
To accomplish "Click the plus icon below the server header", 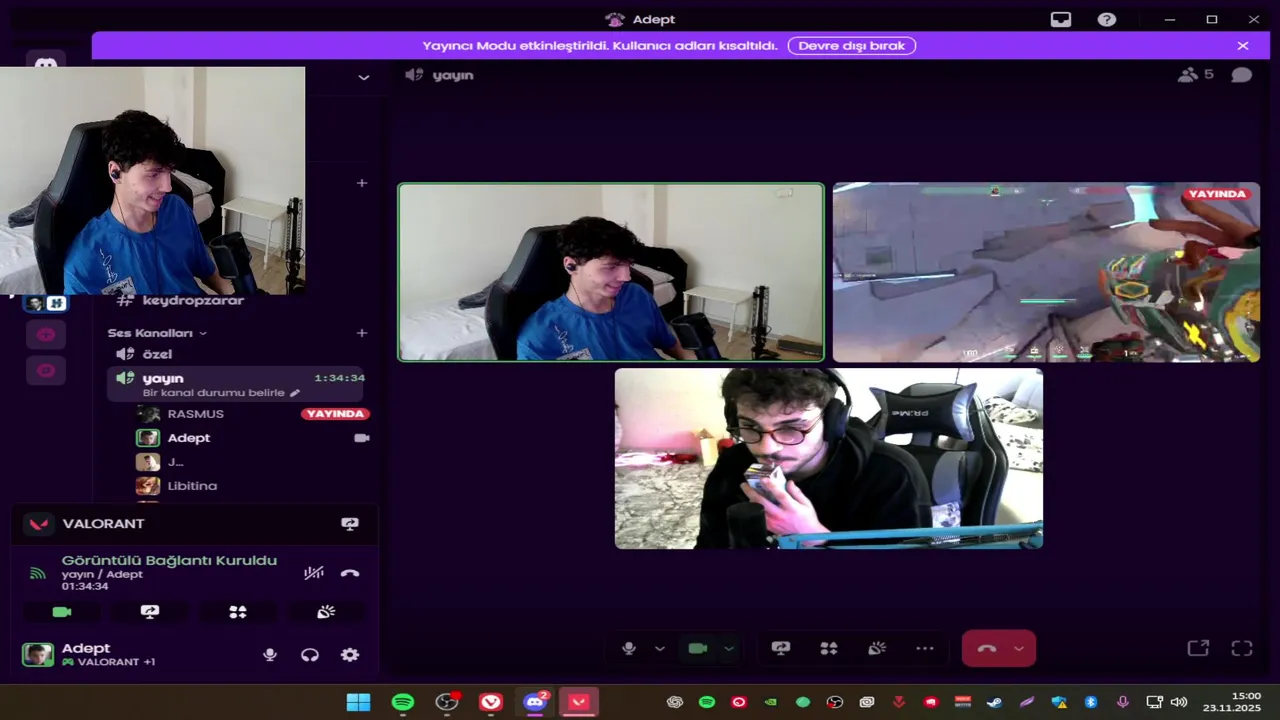I will coord(362,183).
